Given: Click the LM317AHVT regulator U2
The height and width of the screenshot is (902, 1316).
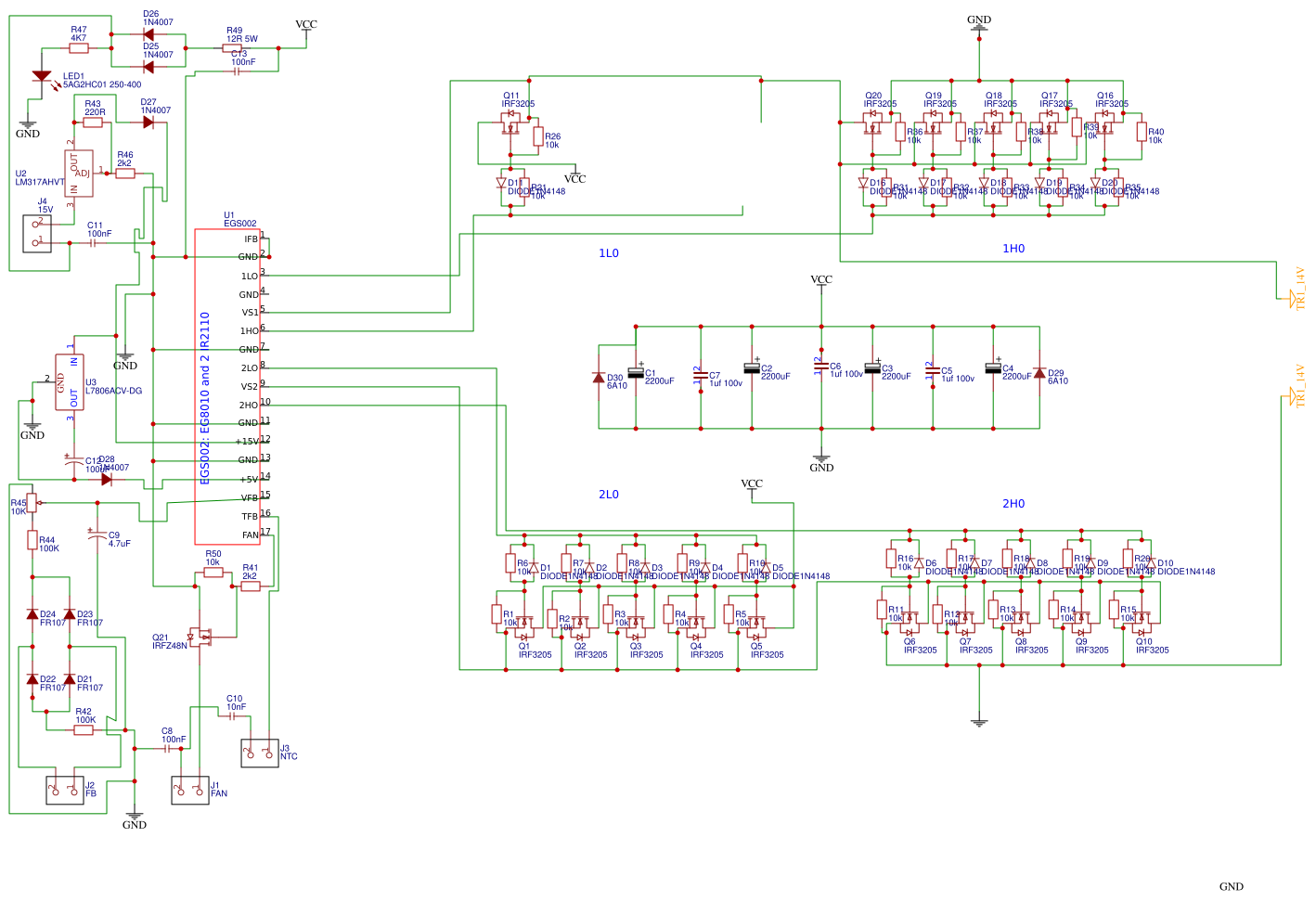Looking at the screenshot, I should [x=79, y=172].
